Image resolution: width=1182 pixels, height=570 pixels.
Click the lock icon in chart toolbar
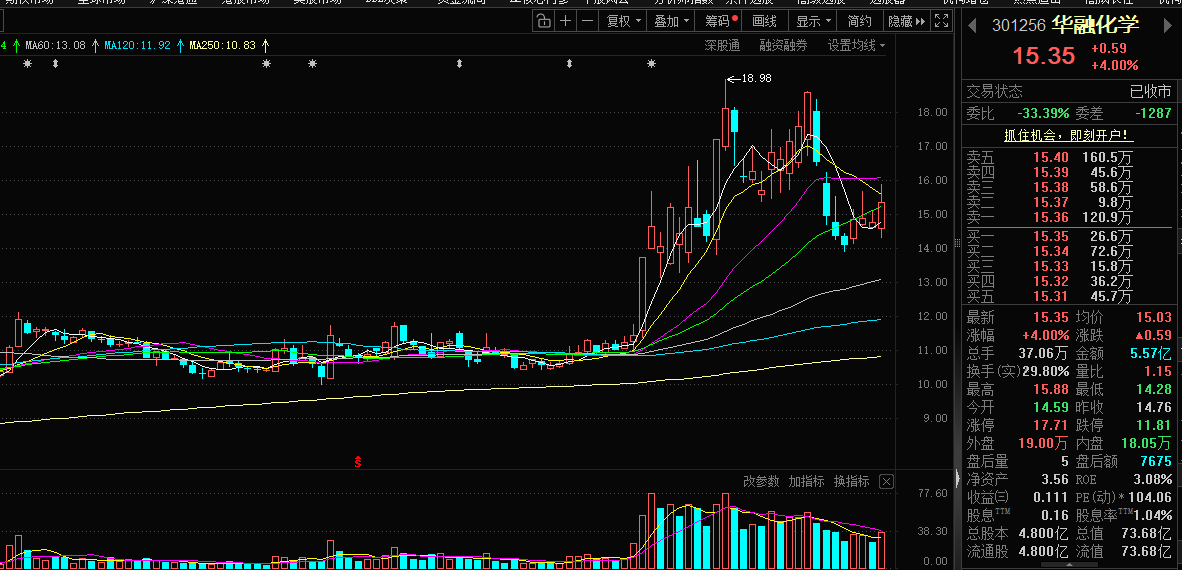coord(544,21)
